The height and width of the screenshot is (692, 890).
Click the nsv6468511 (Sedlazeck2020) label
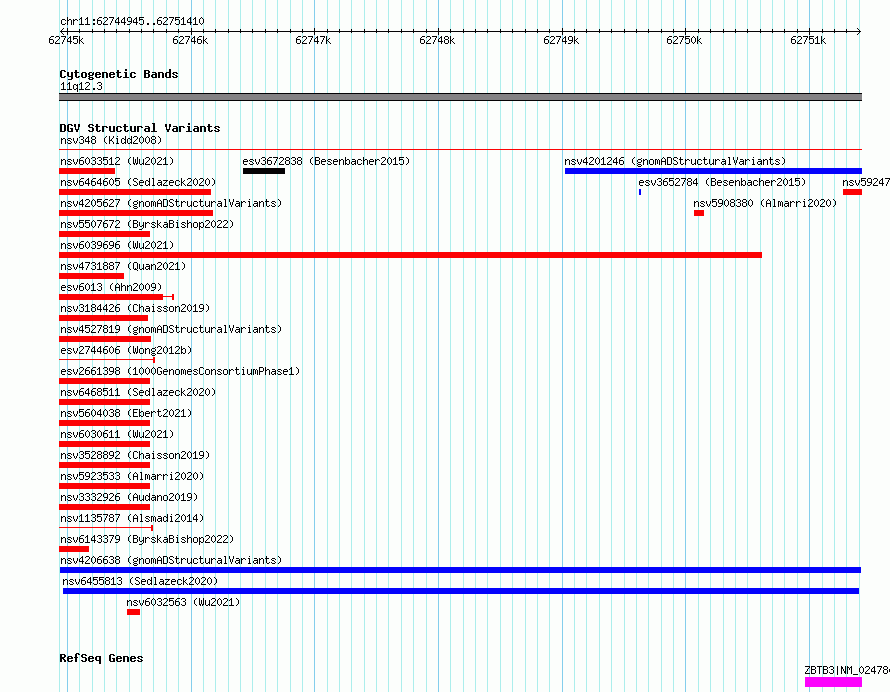click(x=138, y=392)
